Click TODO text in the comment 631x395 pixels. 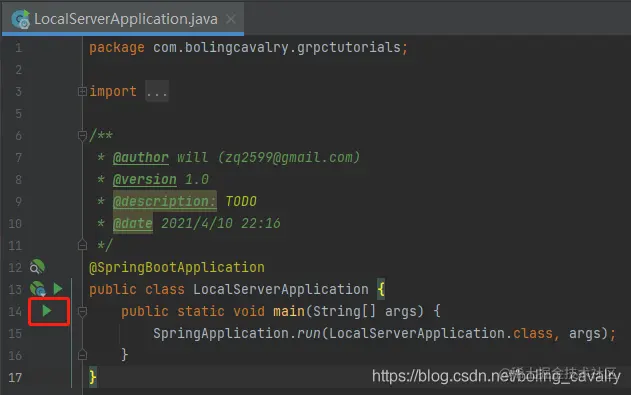pyautogui.click(x=241, y=201)
